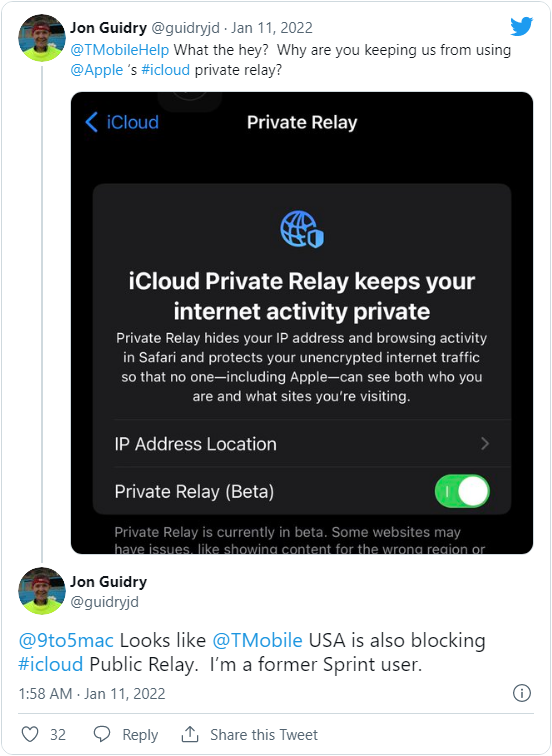Toggle the Private Relay (Beta) switch

462,491
